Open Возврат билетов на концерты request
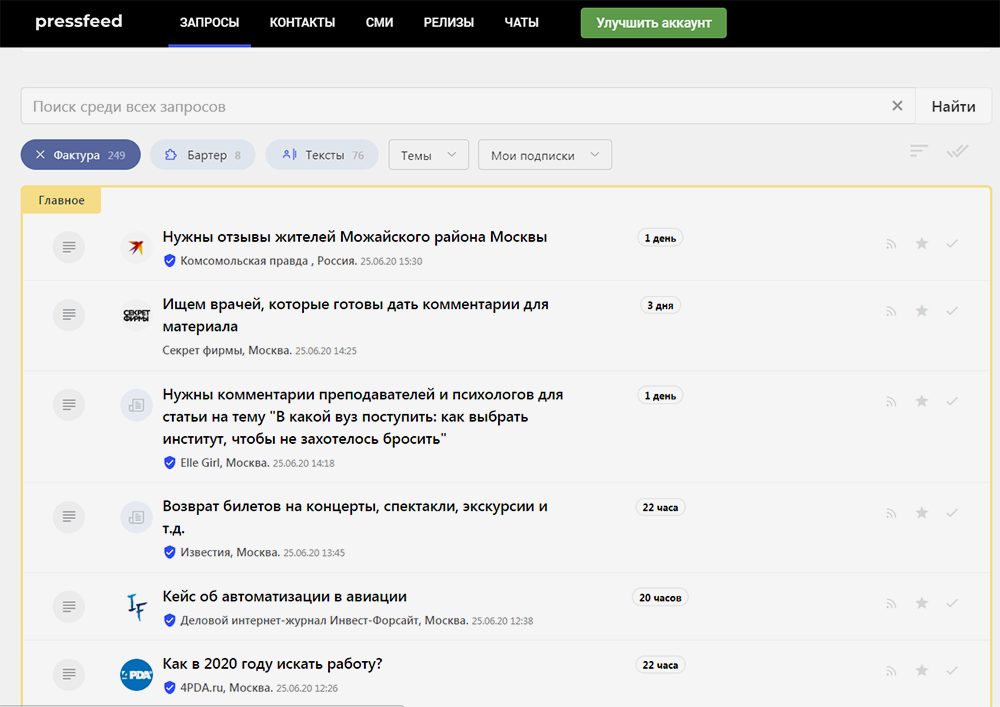The width and height of the screenshot is (1000, 707). [355, 517]
